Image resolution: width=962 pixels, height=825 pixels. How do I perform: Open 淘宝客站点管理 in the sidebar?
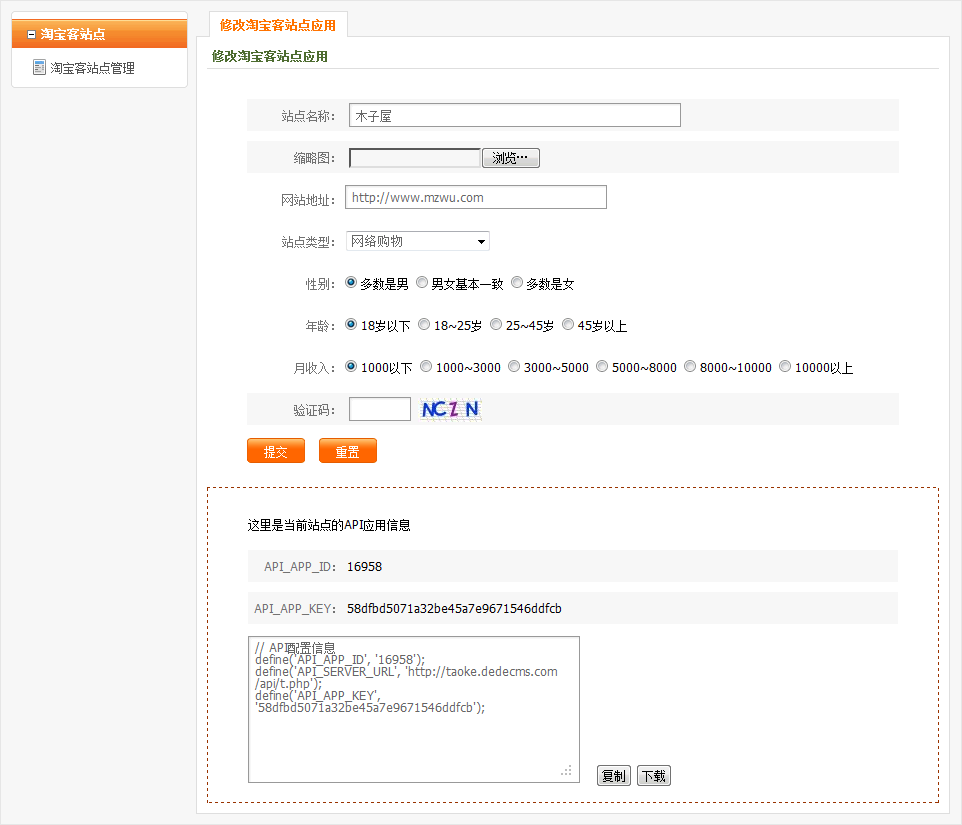click(92, 68)
